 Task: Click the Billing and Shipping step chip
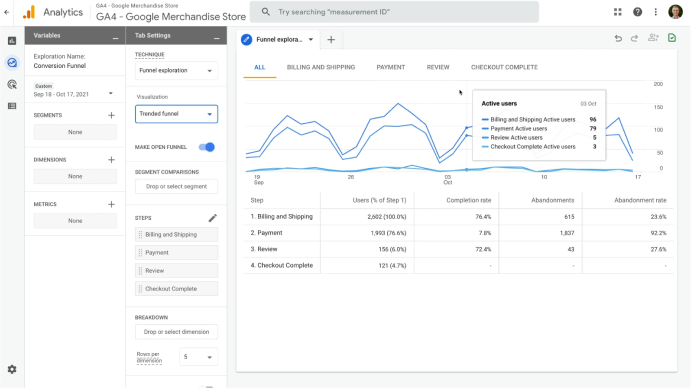point(176,235)
